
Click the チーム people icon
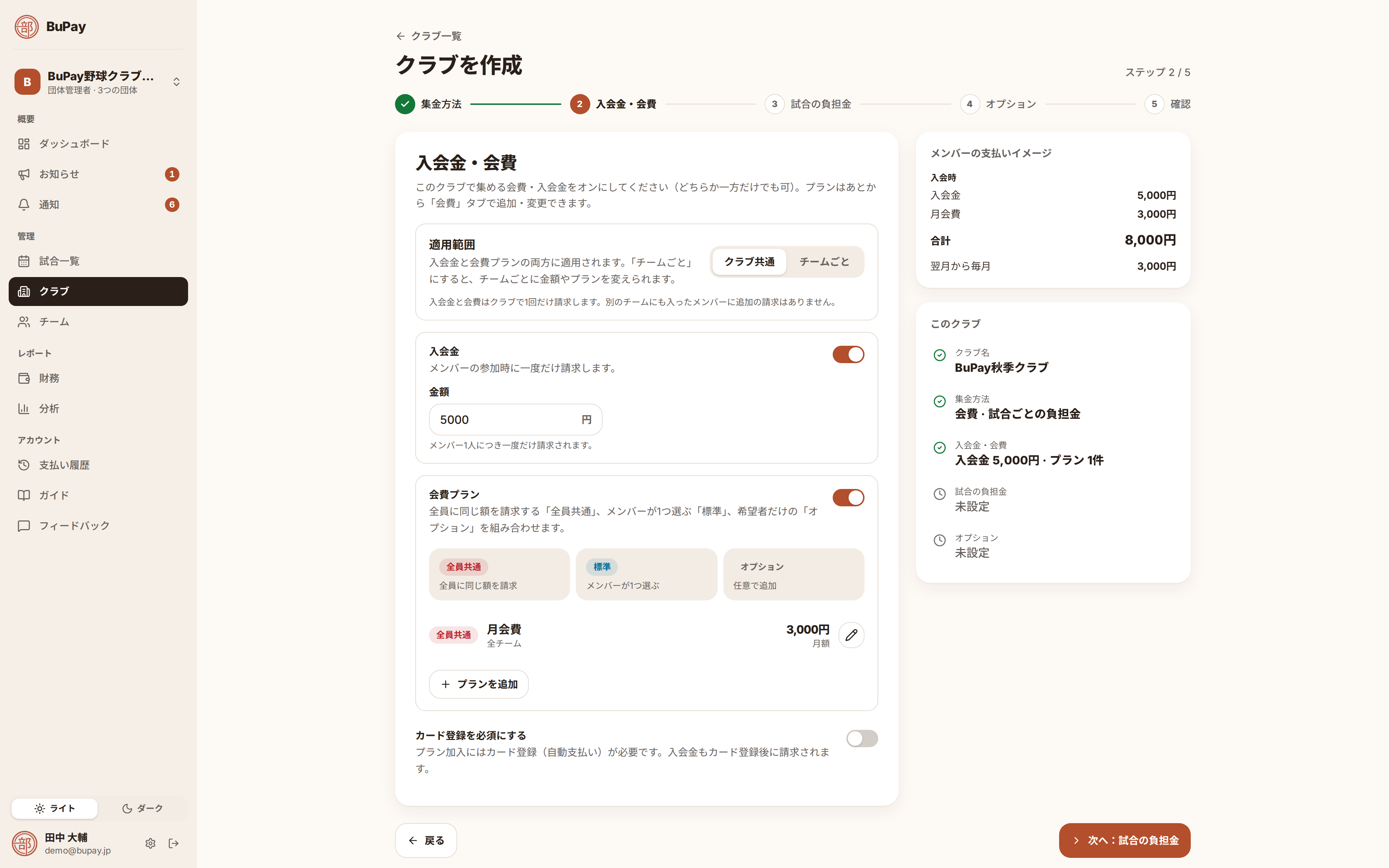point(24,322)
